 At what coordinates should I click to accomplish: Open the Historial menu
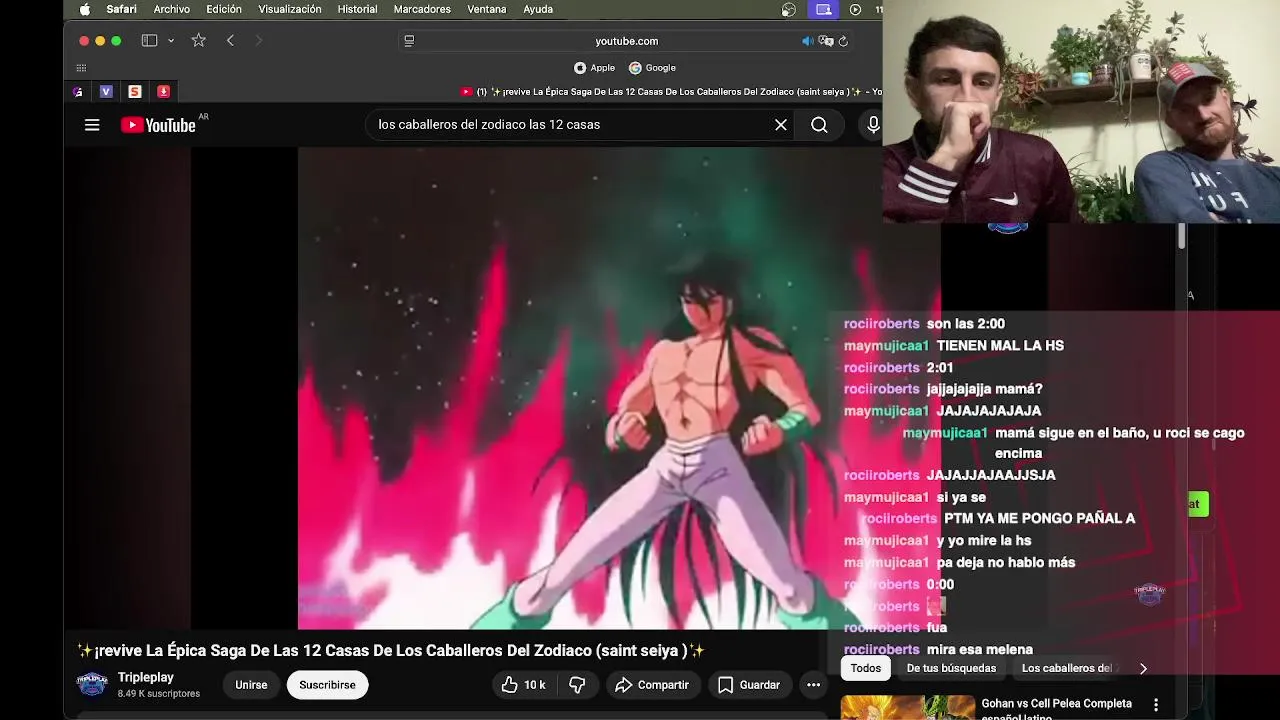(357, 9)
